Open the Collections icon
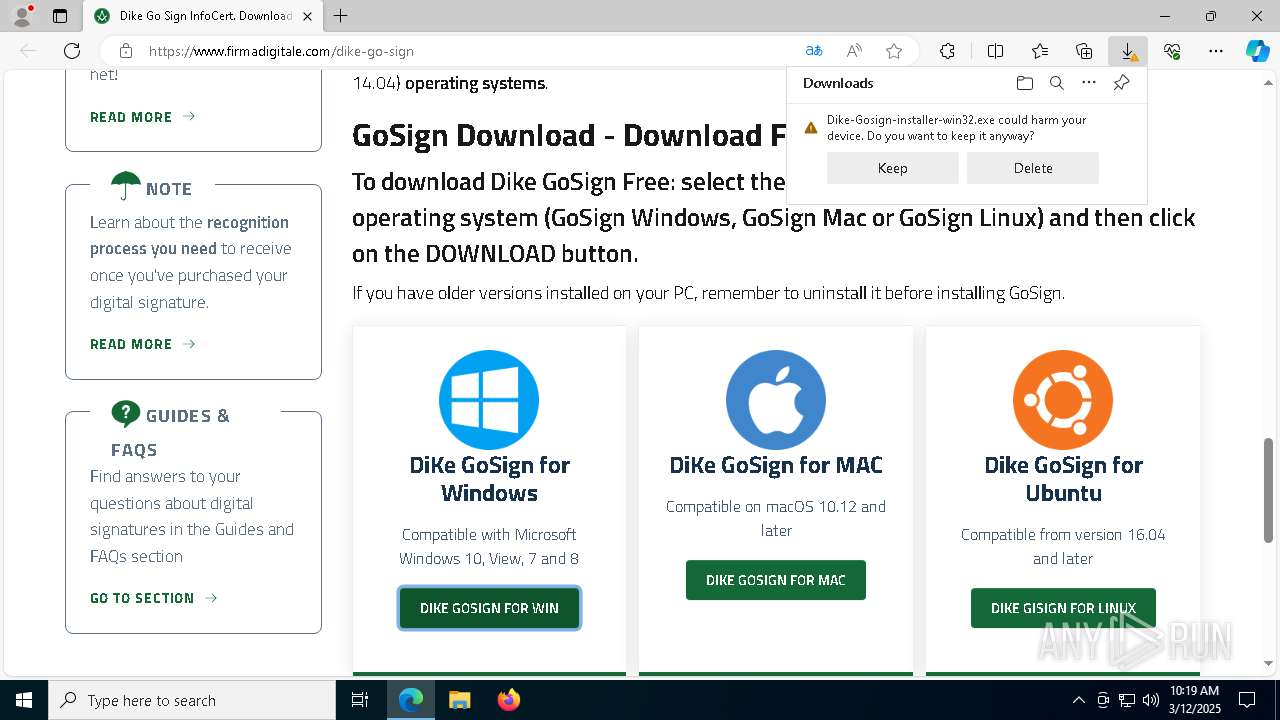Viewport: 1280px width, 720px height. (x=1084, y=51)
